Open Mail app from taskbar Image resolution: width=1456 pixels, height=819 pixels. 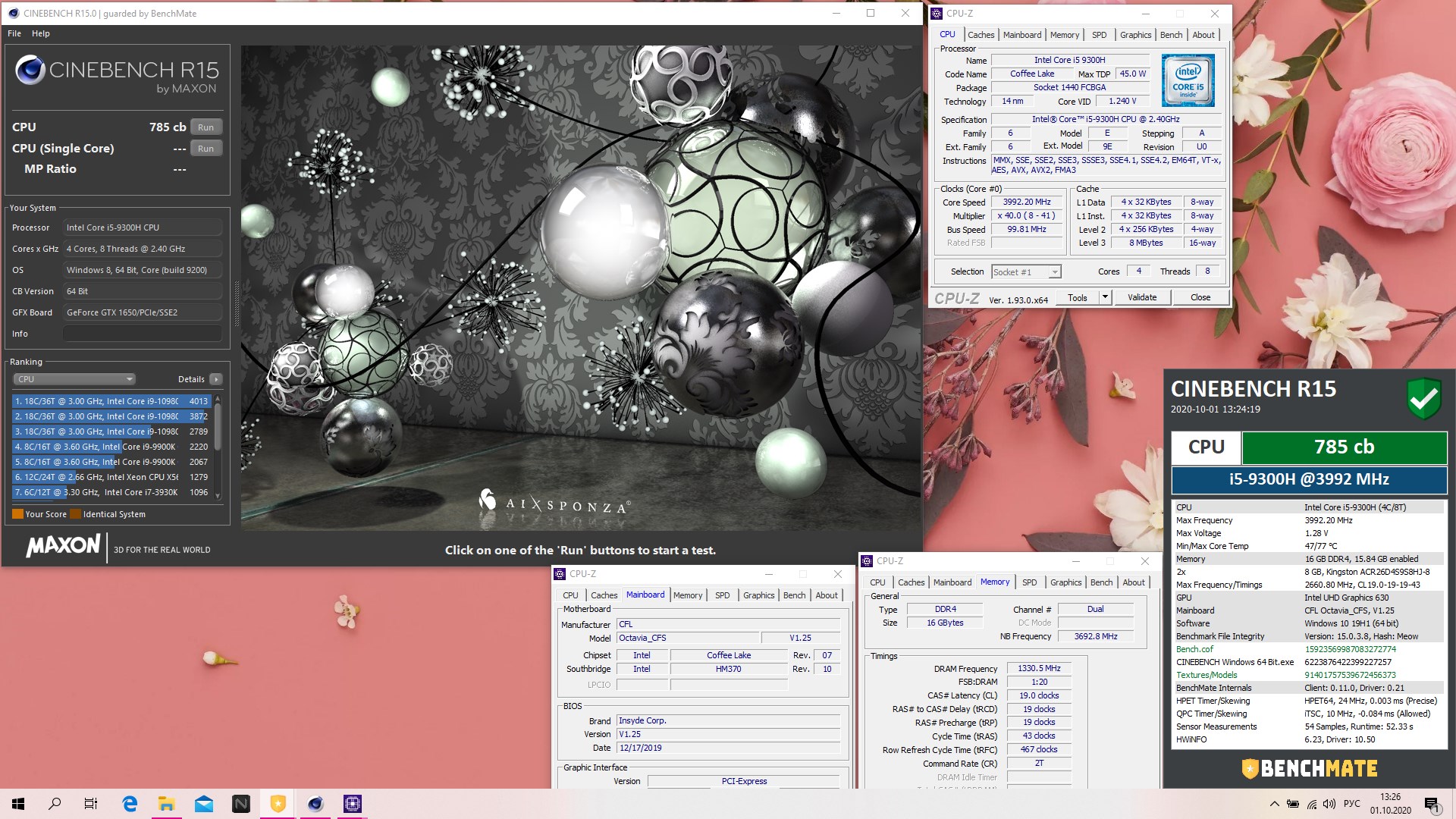click(x=204, y=804)
